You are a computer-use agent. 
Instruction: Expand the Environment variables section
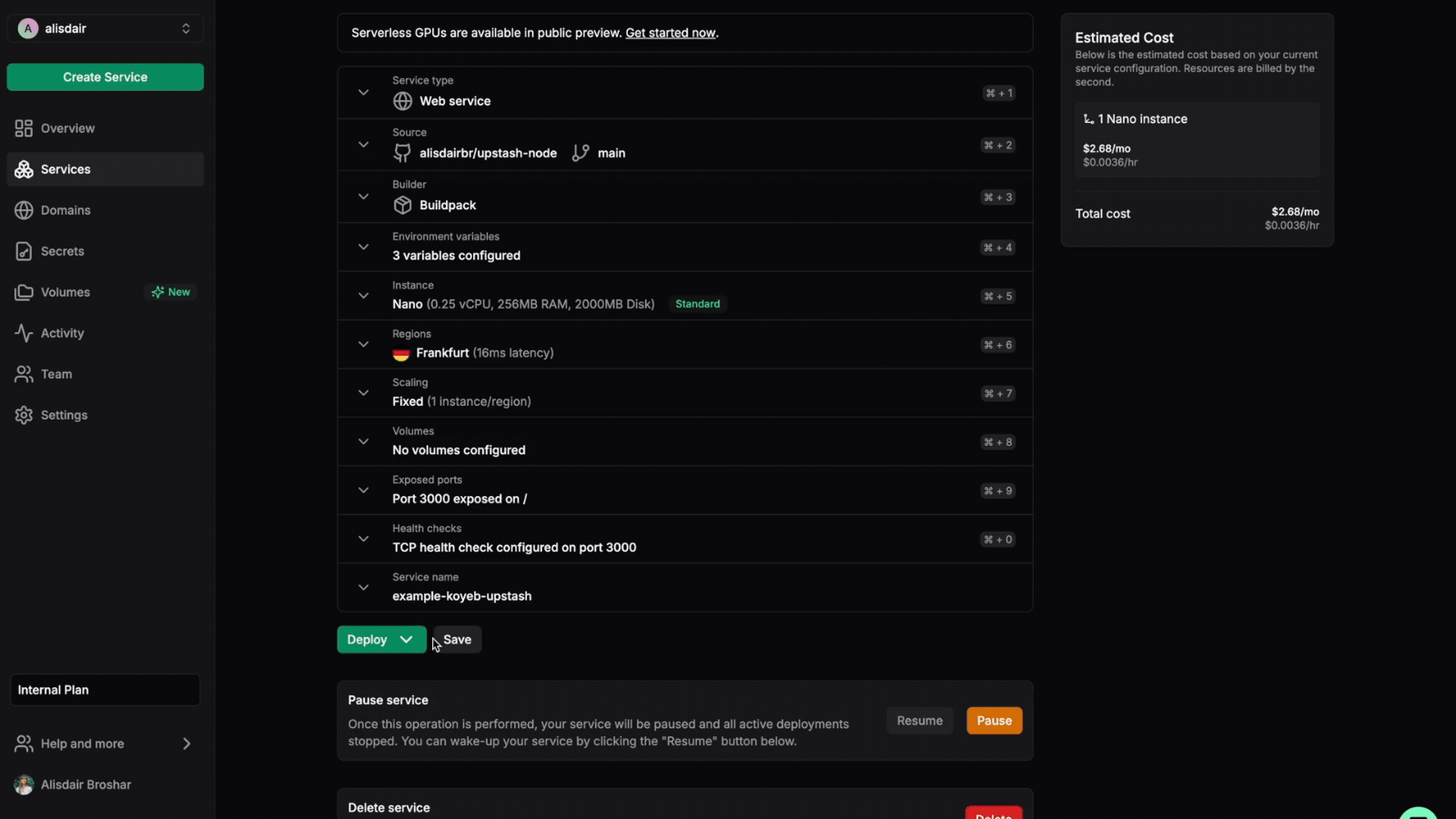tap(363, 247)
